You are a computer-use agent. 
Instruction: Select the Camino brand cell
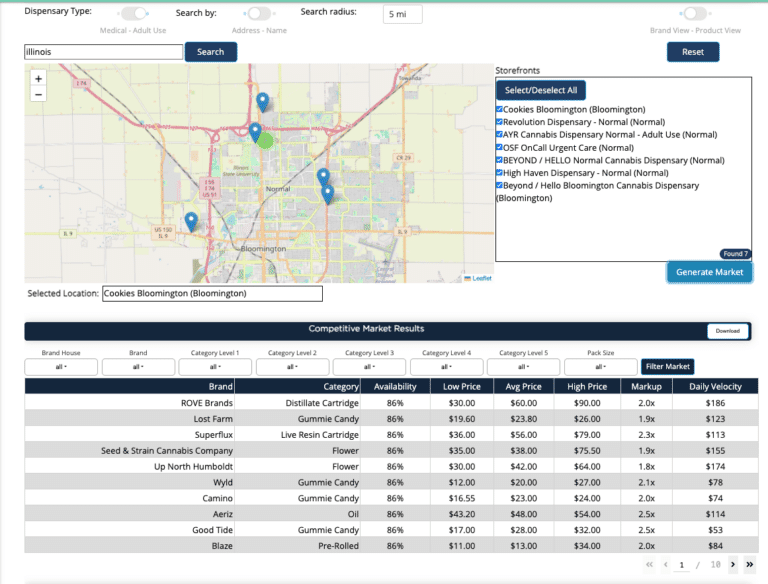(130, 498)
